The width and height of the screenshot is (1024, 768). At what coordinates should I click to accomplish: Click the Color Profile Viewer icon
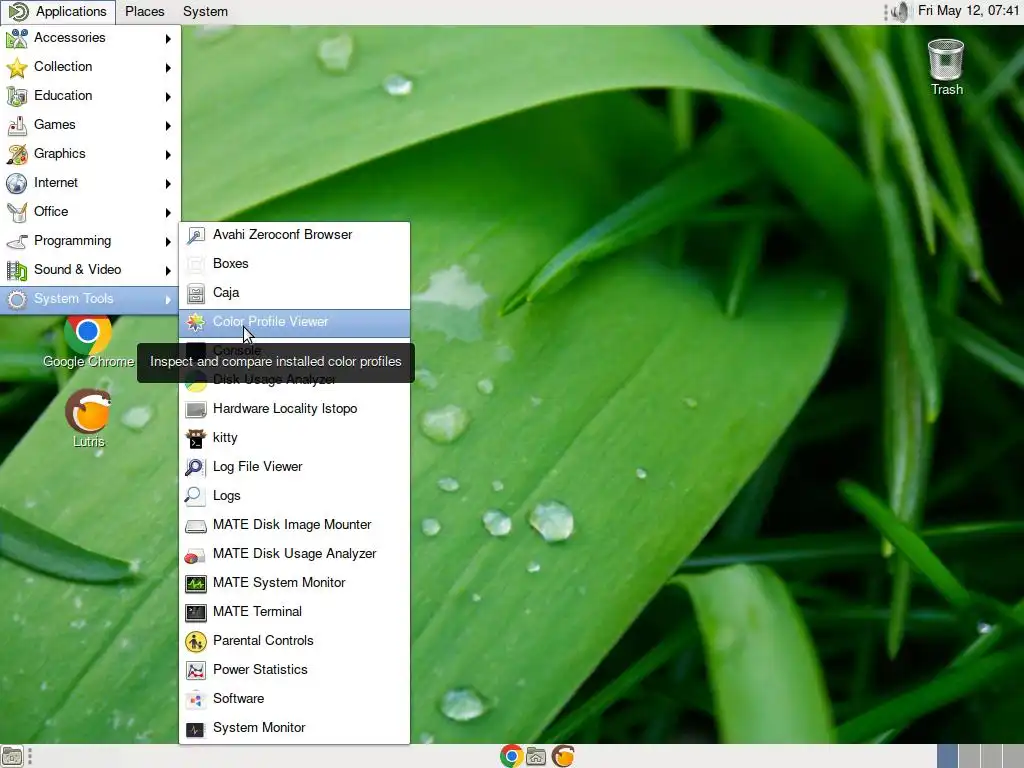point(195,322)
